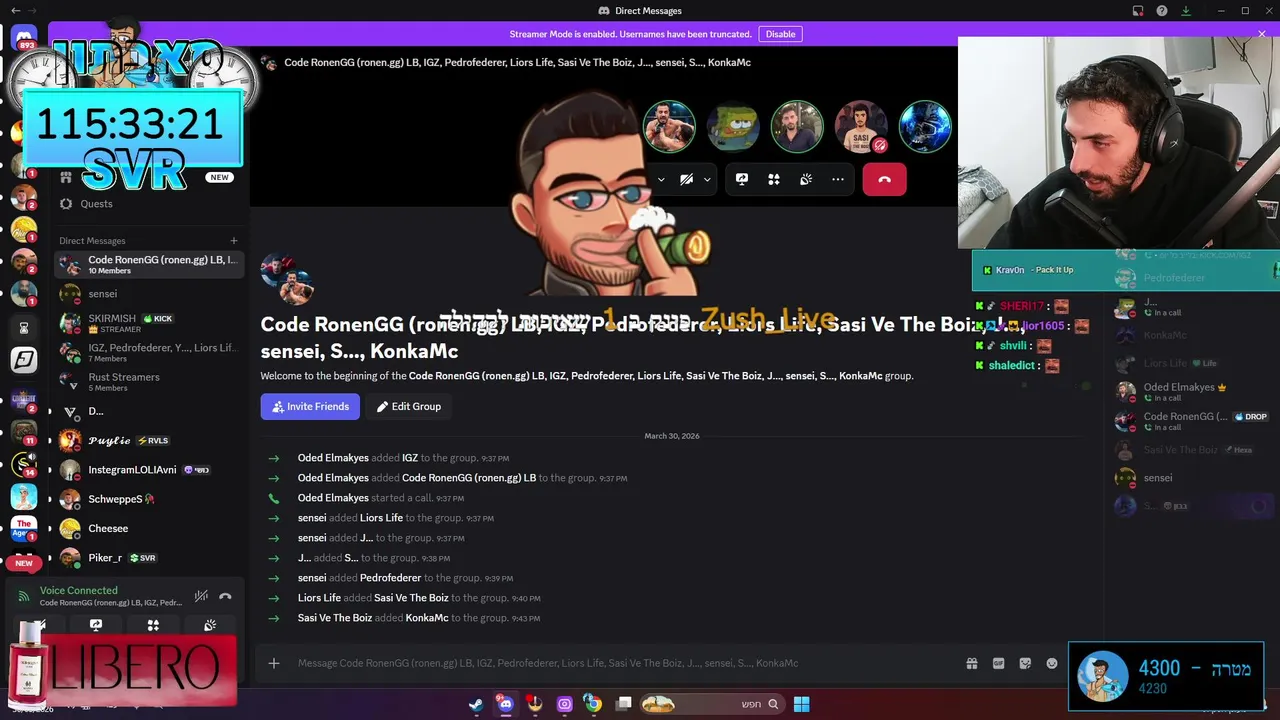Click Oded Elmakyes in members list

[x=1191, y=392]
